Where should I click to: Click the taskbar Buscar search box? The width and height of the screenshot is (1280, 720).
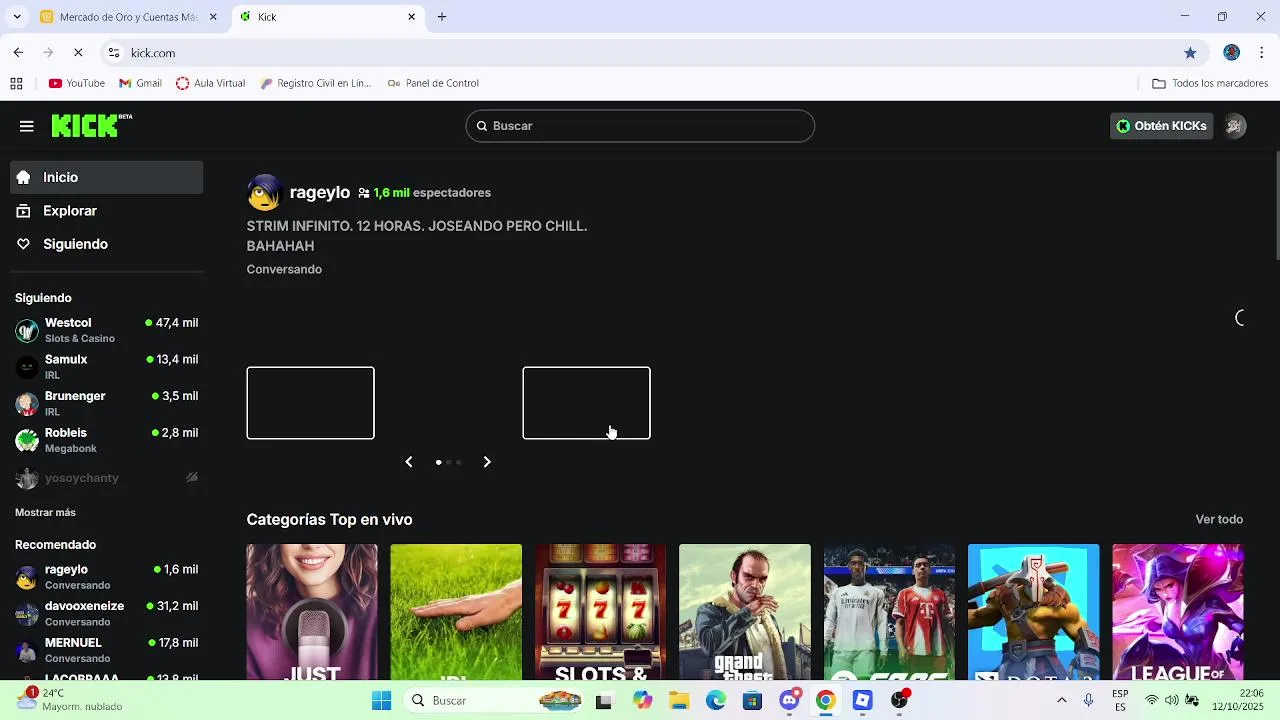(x=493, y=701)
